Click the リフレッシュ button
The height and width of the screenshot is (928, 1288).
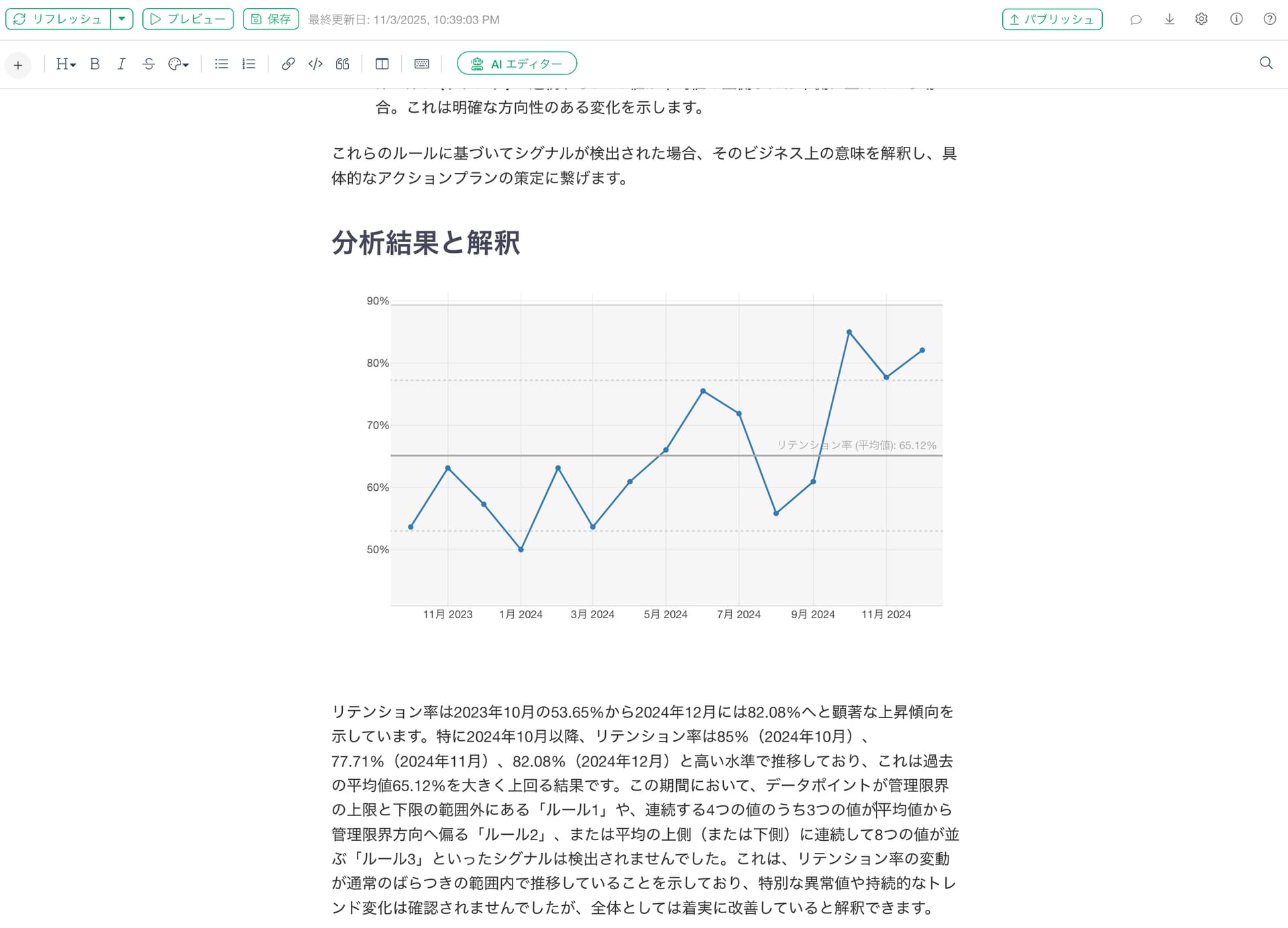click(x=58, y=19)
